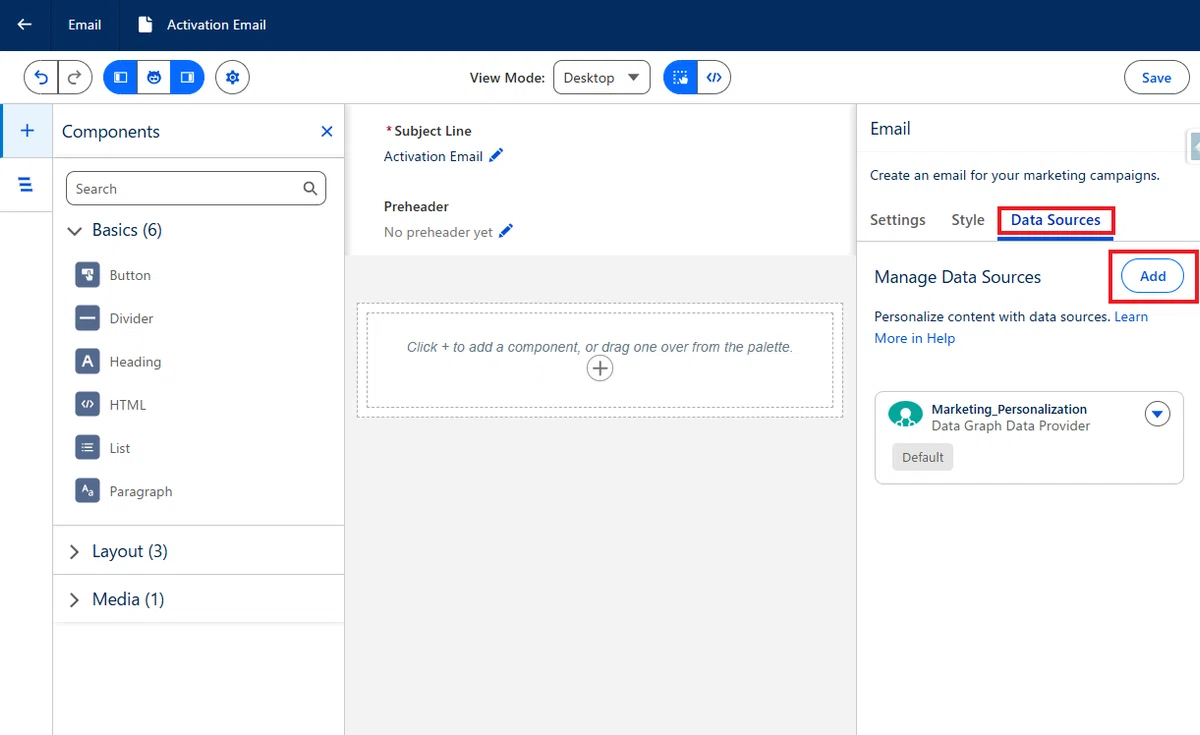Toggle the middle assistant panel icon
1200x735 pixels.
tap(154, 77)
